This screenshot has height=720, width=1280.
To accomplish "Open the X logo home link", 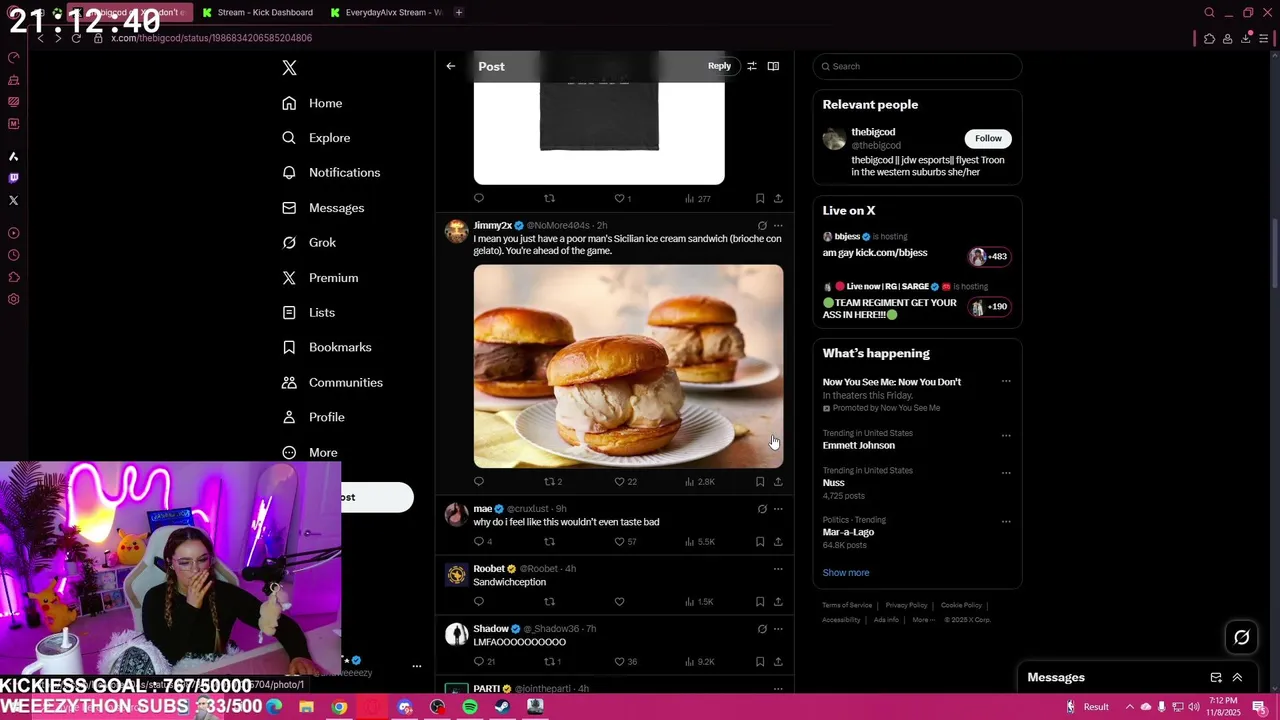I will pyautogui.click(x=289, y=68).
